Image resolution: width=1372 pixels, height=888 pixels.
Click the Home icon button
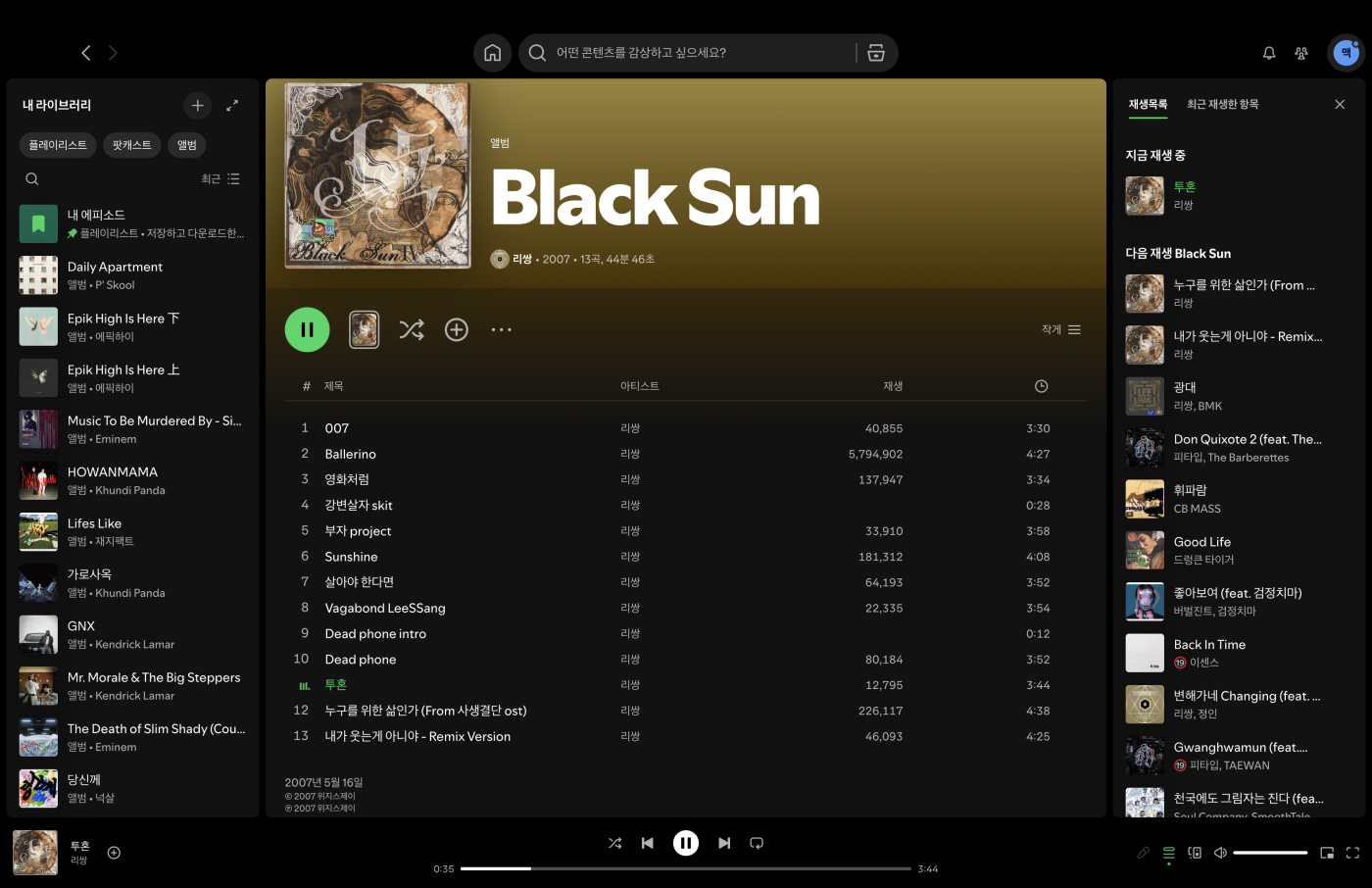pyautogui.click(x=492, y=53)
